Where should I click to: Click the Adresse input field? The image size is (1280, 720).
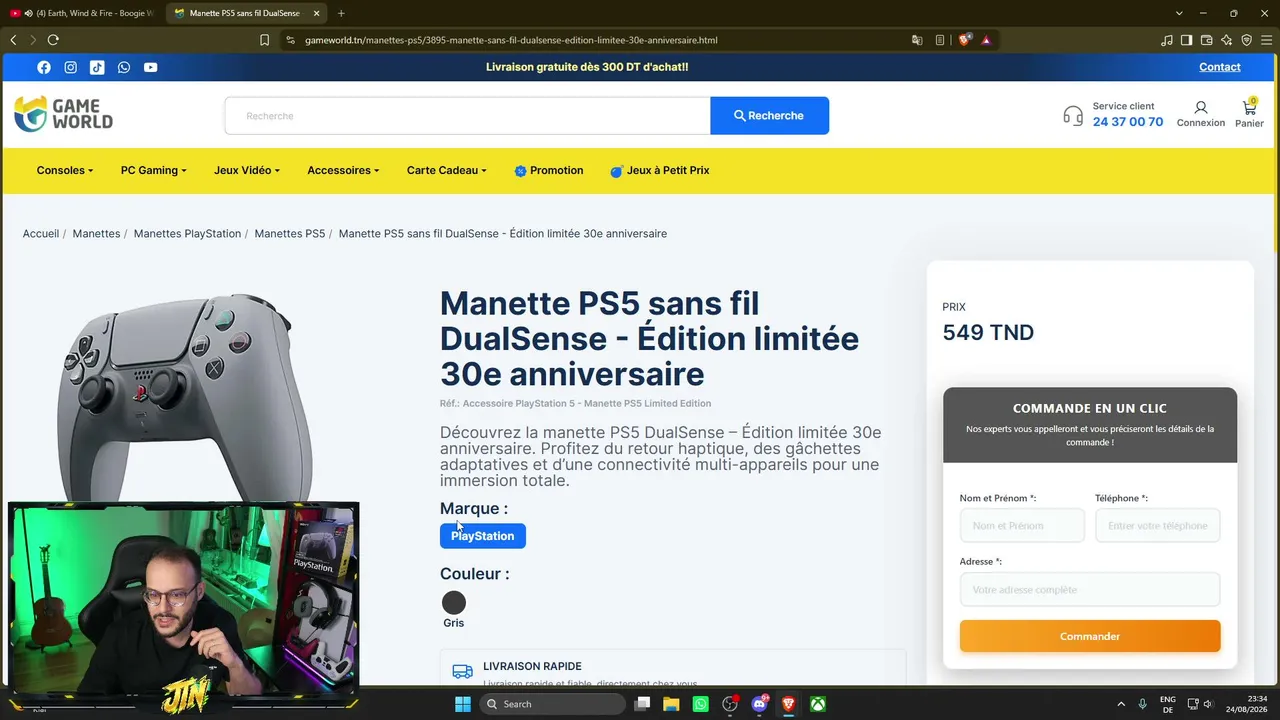coord(1090,589)
